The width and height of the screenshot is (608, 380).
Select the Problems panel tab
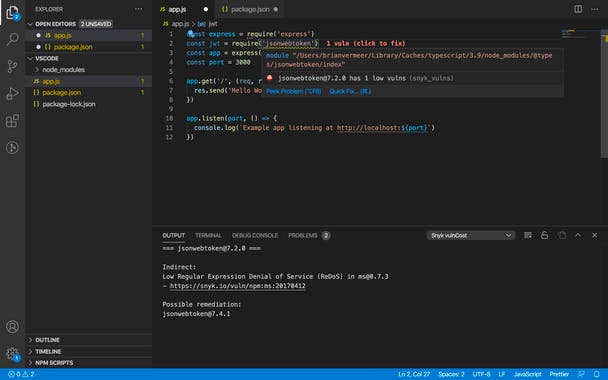tap(309, 235)
